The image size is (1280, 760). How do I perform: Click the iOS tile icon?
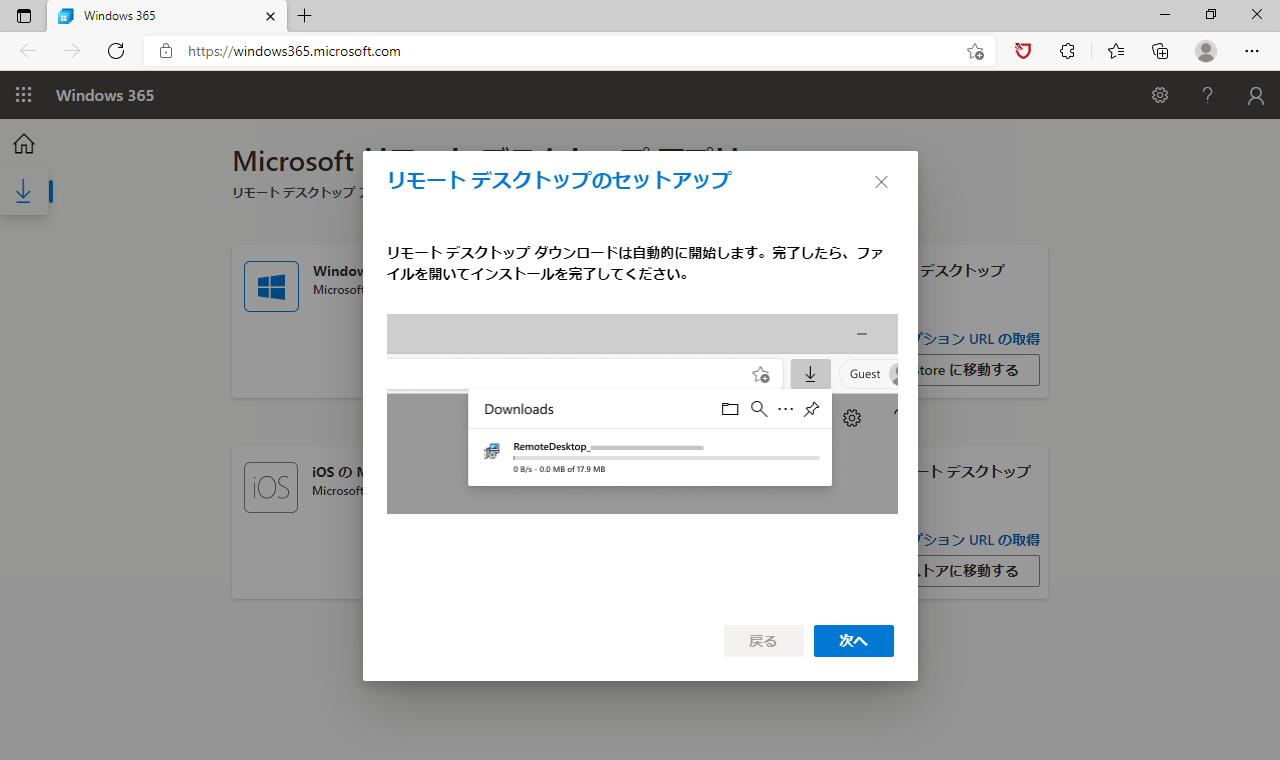tap(271, 488)
